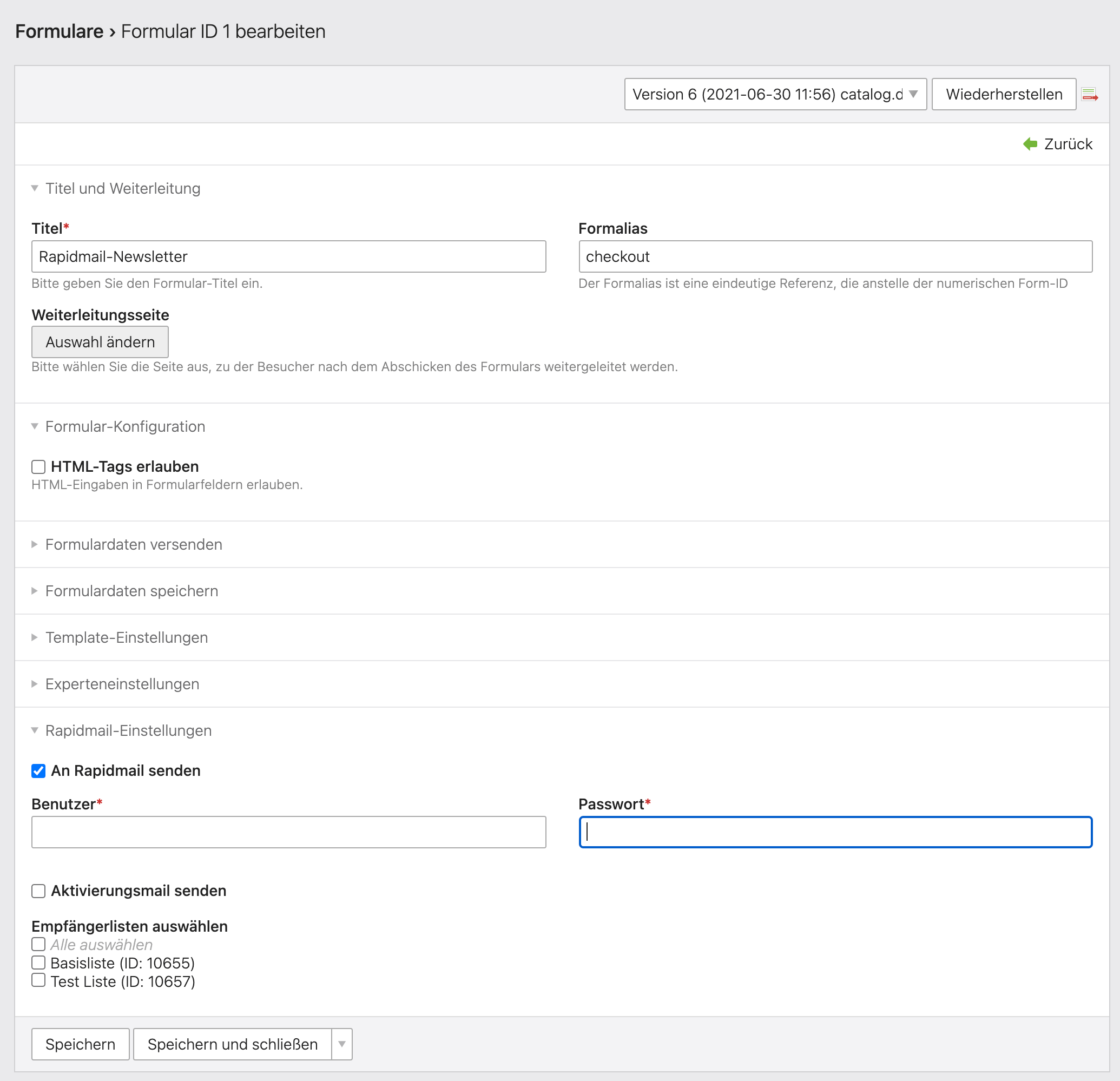The width and height of the screenshot is (1120, 1081).
Task: Expand the Formulardaten speichern section
Action: coord(131,591)
